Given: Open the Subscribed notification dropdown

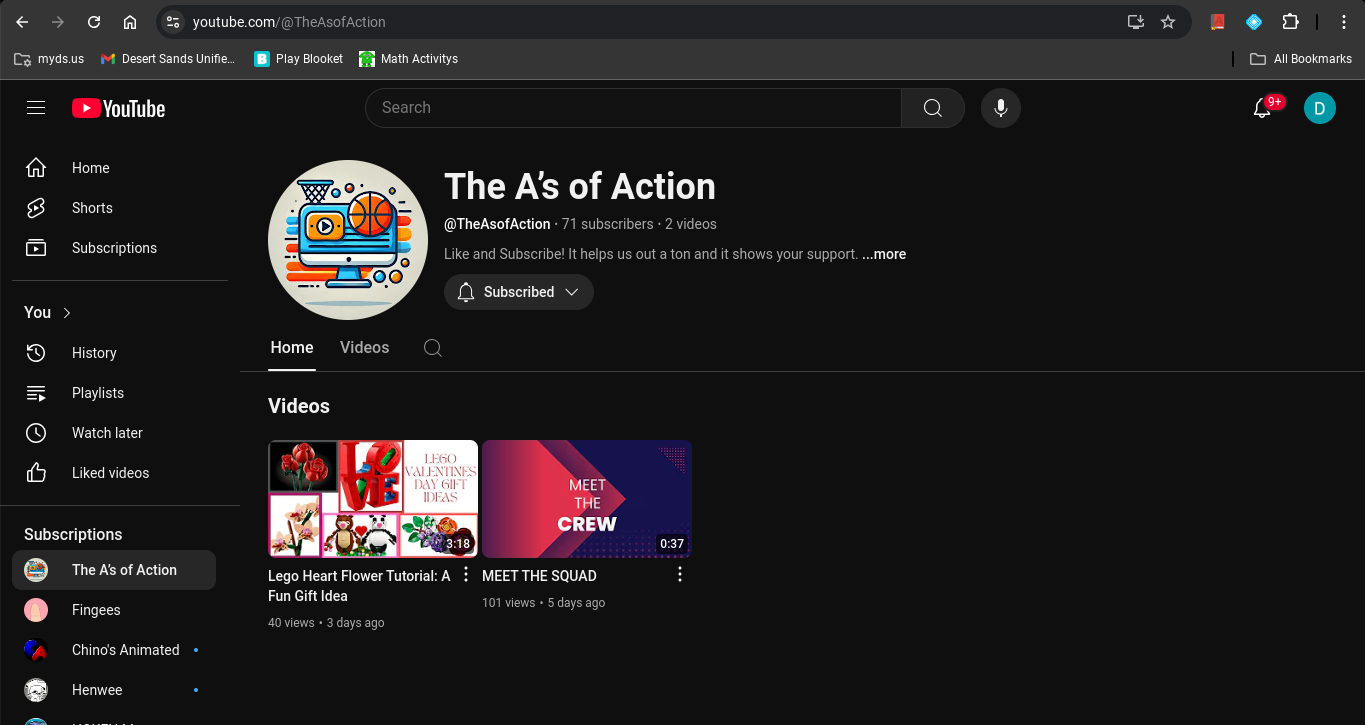Looking at the screenshot, I should click(519, 292).
